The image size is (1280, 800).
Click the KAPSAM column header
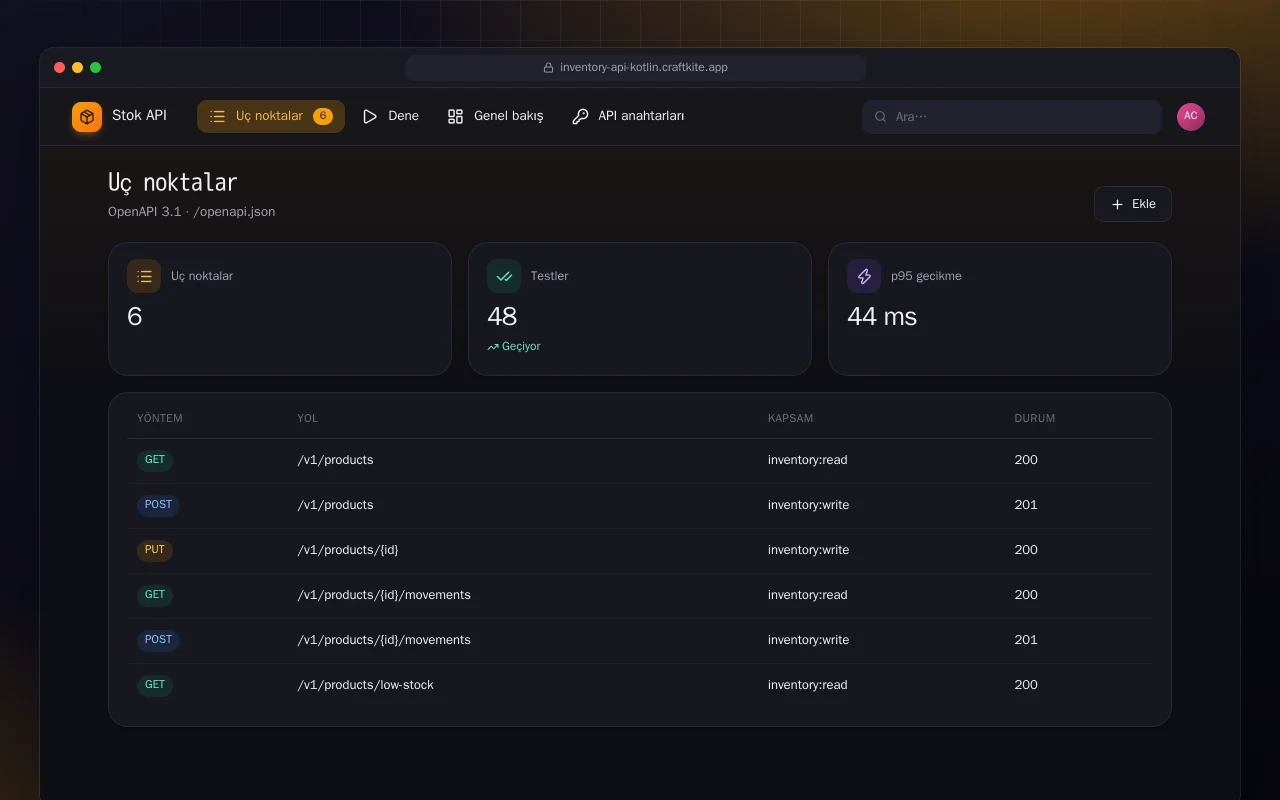[791, 418]
